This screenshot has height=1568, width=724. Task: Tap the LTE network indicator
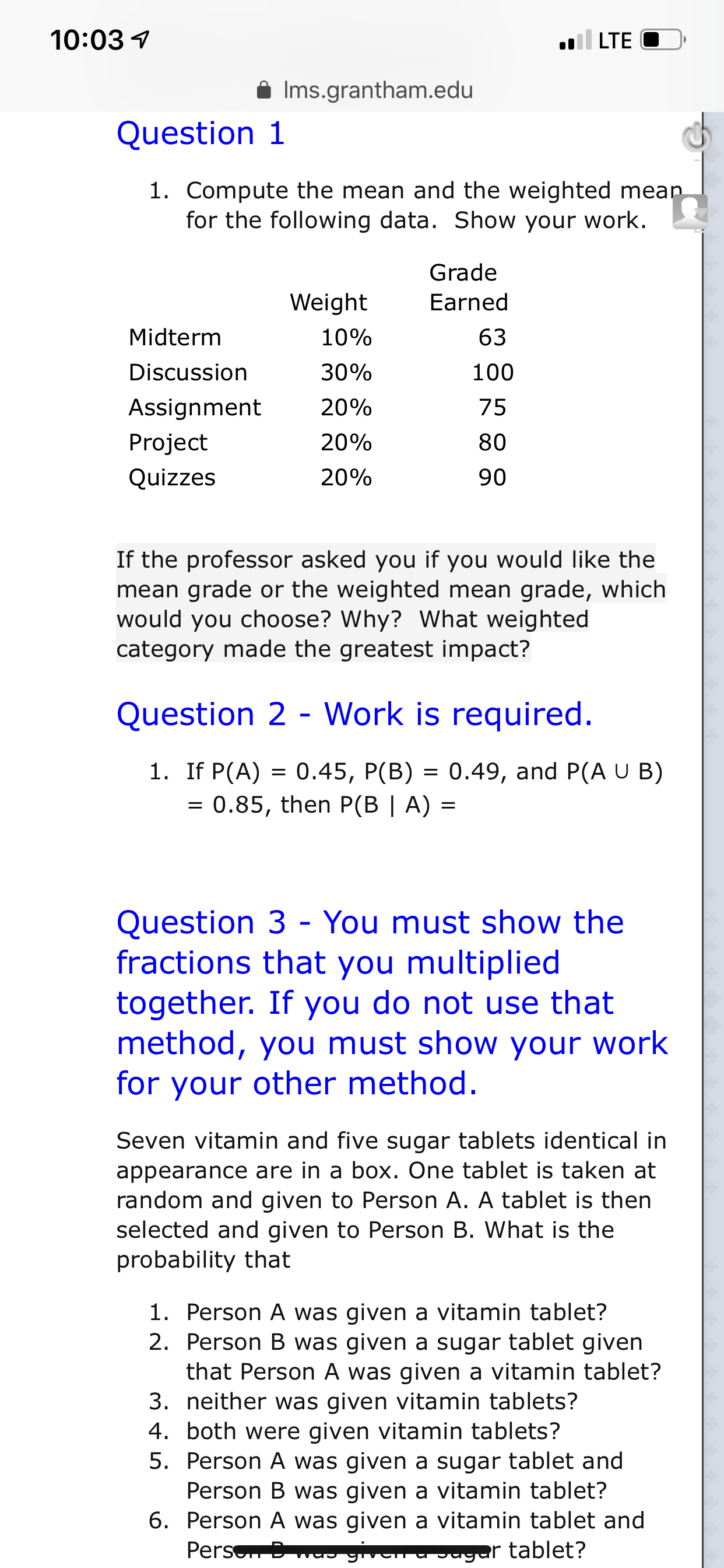click(615, 41)
